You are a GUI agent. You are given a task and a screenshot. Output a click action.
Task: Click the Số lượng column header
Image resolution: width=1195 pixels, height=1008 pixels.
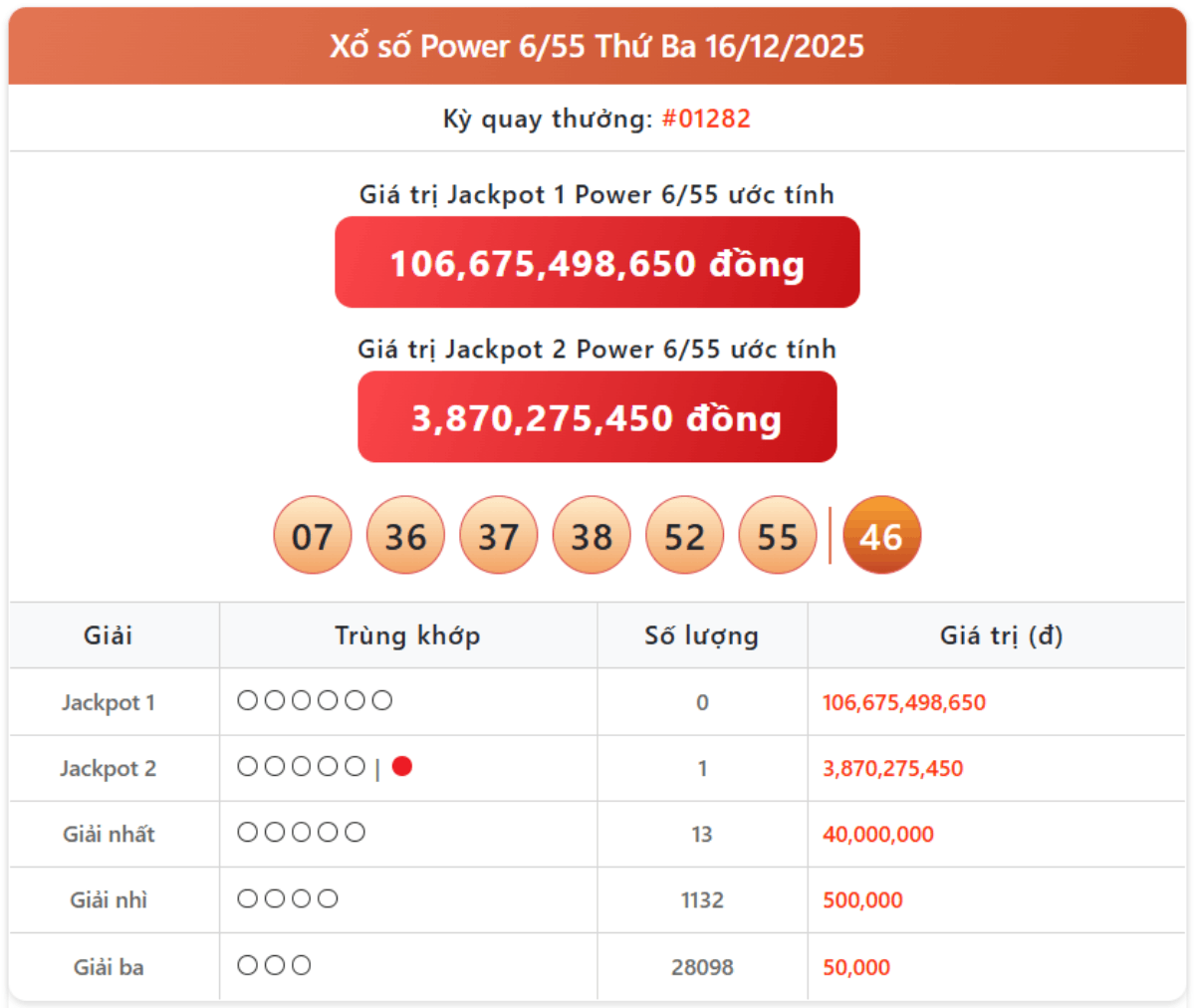point(701,635)
